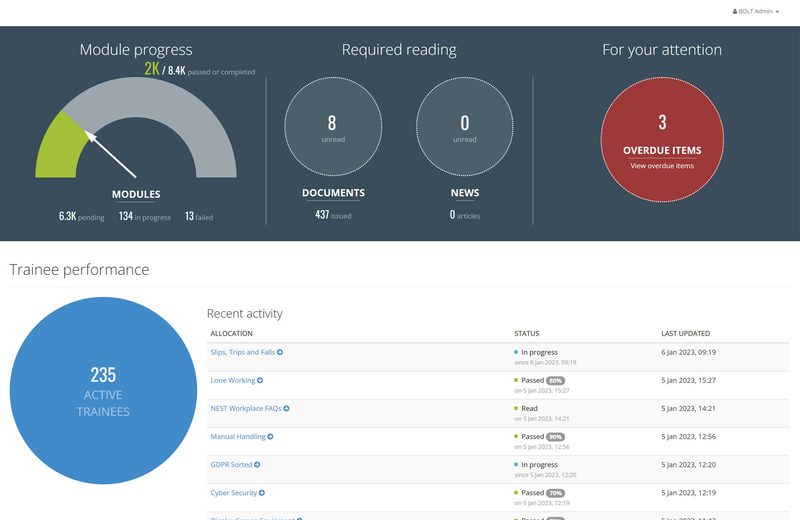
Task: Click arrow icon next to Cyber Security
Action: click(x=262, y=492)
